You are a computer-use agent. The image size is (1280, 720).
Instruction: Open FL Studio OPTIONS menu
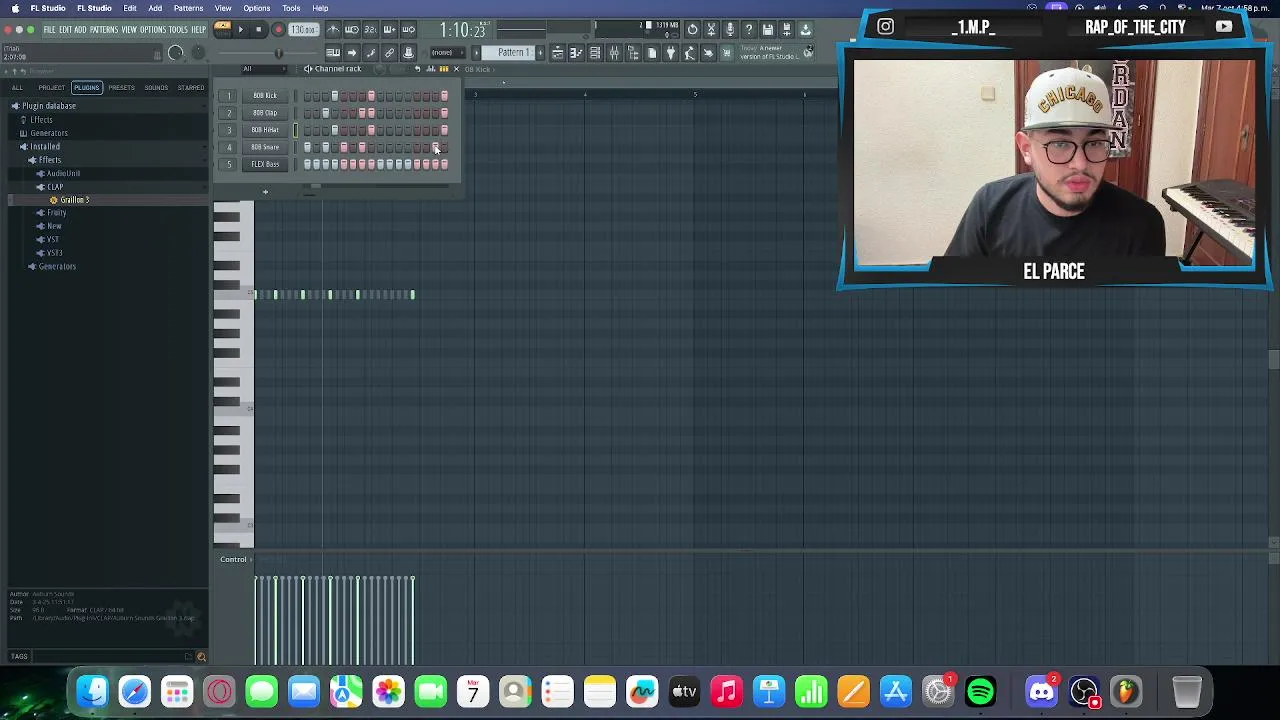point(153,30)
